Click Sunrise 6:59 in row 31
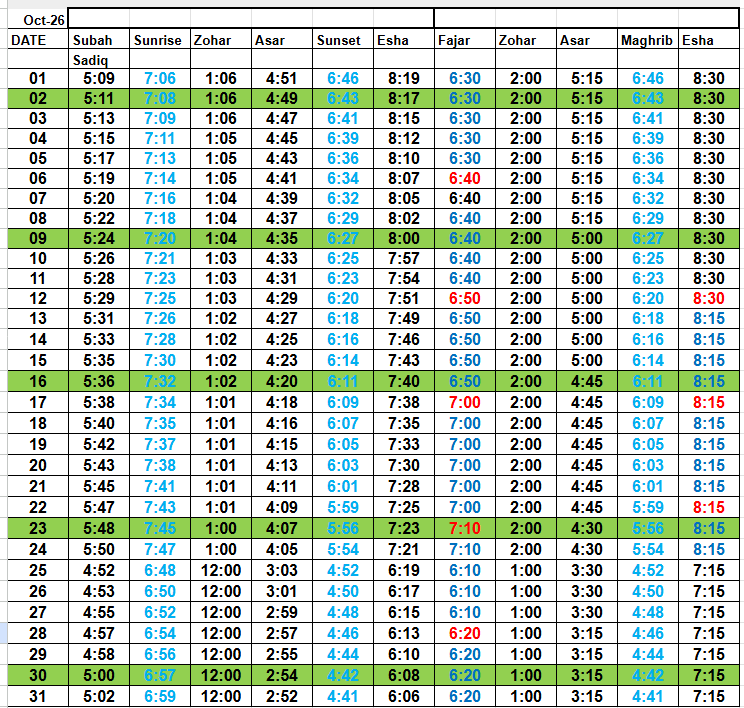744x708 pixels. pyautogui.click(x=160, y=696)
